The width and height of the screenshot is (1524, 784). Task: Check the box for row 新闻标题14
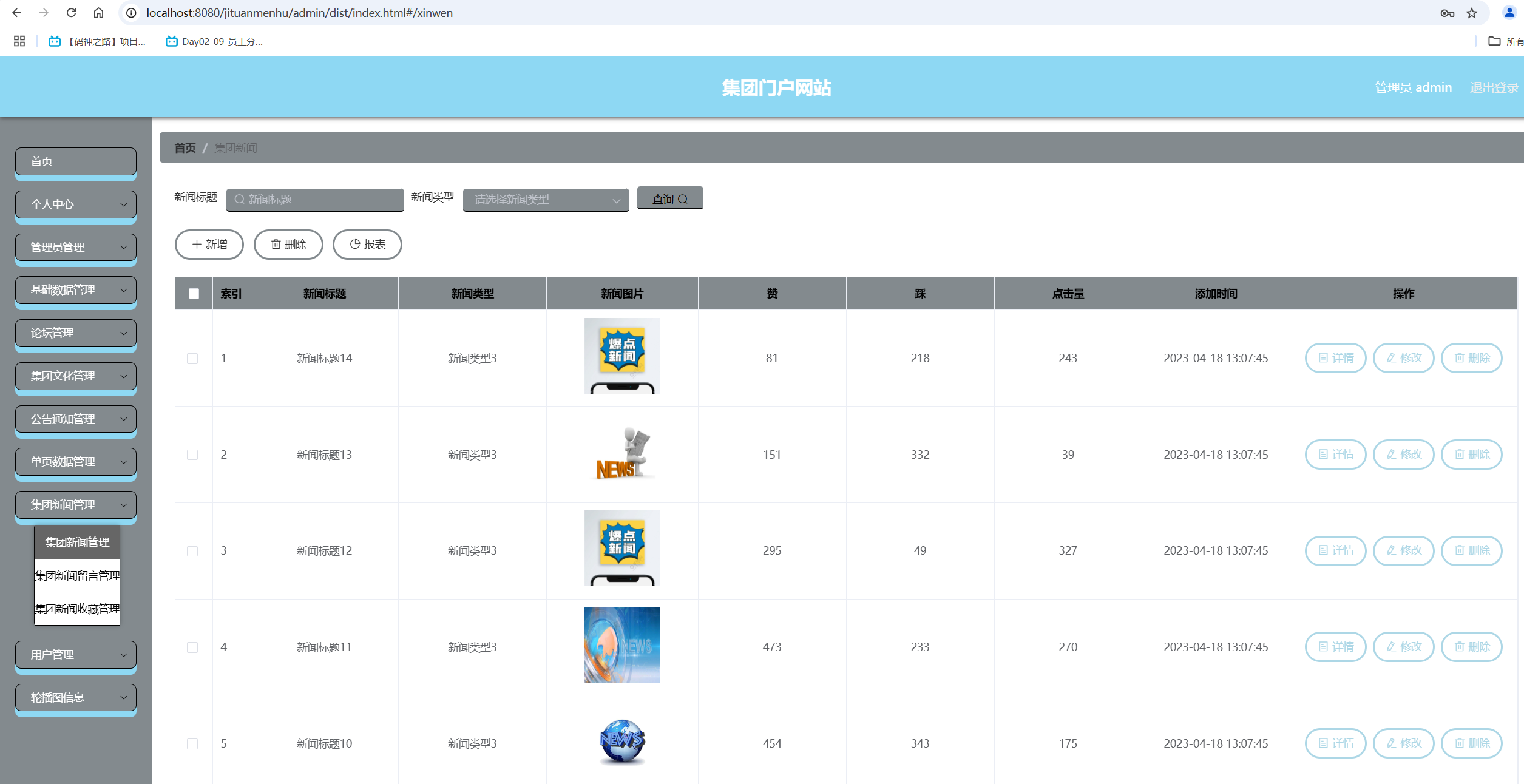(192, 359)
